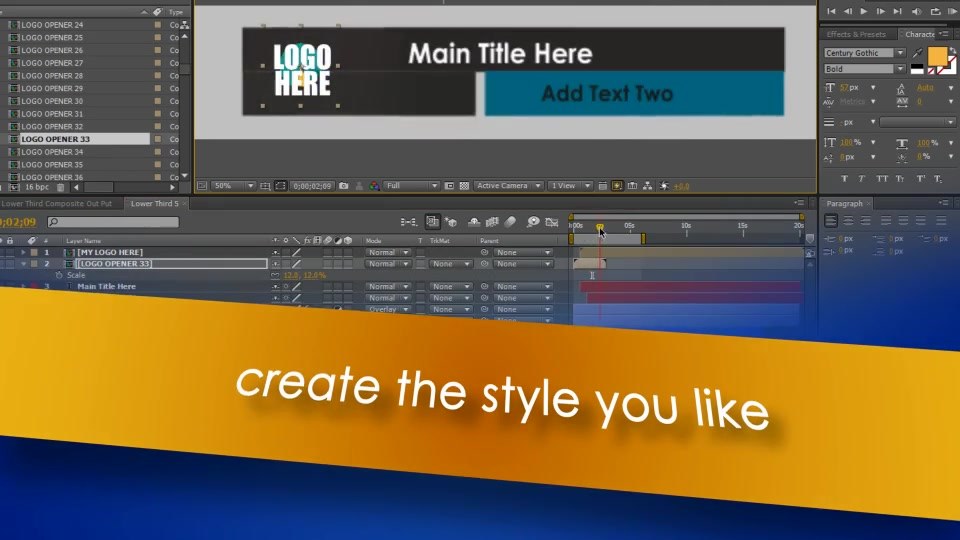Select the Lower Third 5 timeline tab
The height and width of the screenshot is (540, 960).
tap(154, 203)
